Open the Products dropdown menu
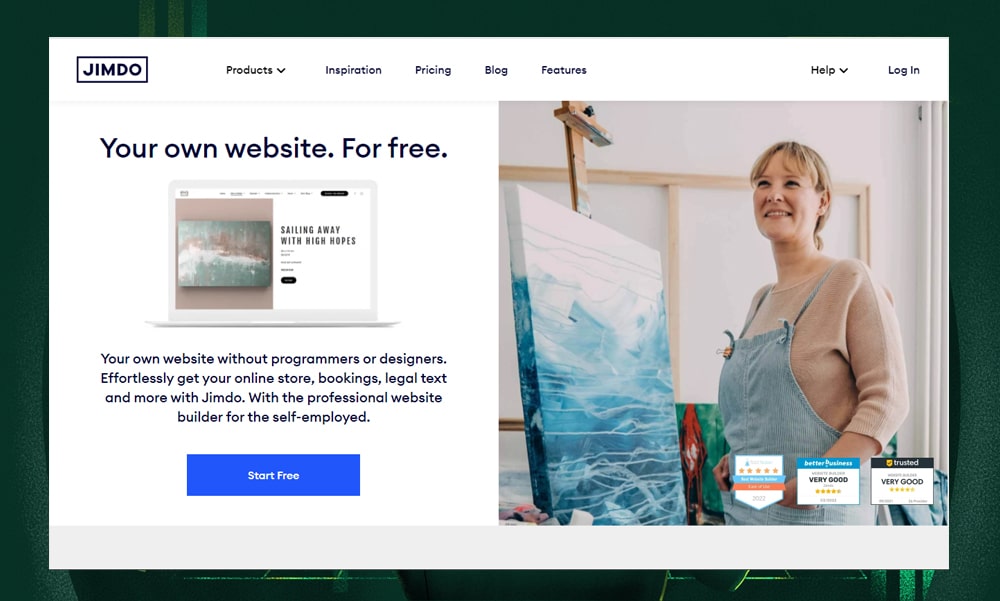The image size is (1000, 601). point(256,70)
